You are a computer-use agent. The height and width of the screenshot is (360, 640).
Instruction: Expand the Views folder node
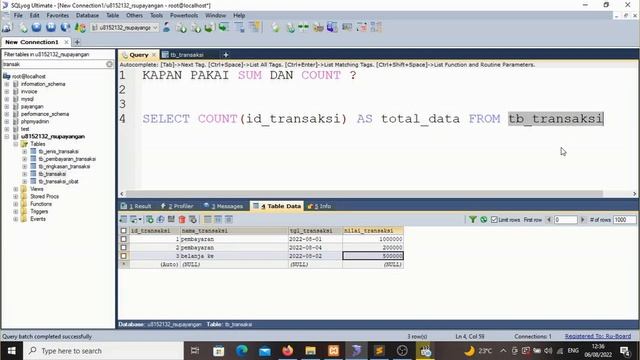16,189
